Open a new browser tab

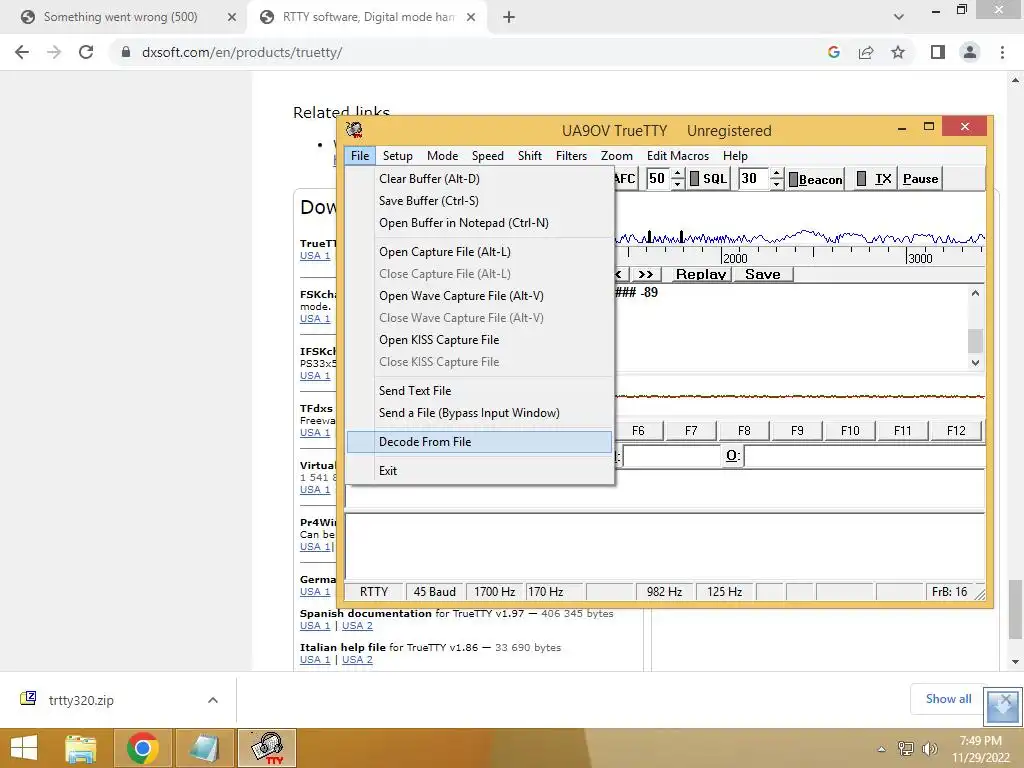tap(509, 18)
